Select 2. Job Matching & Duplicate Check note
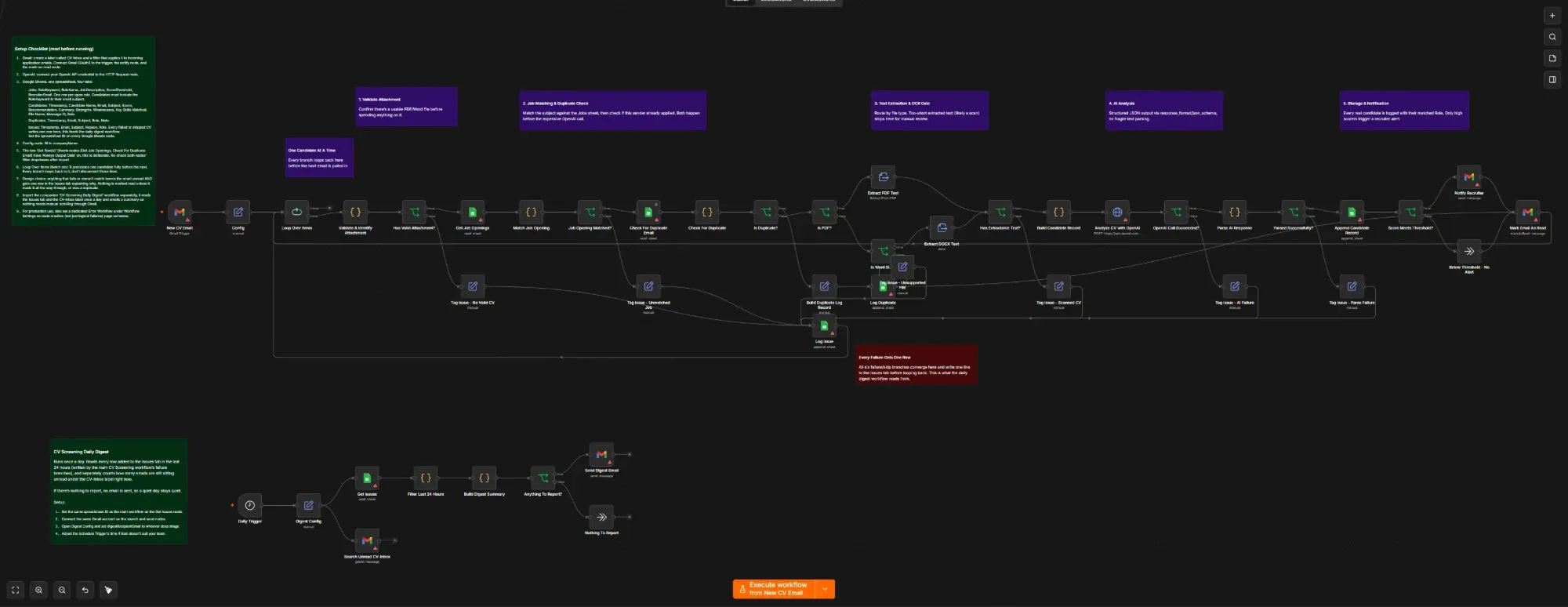The height and width of the screenshot is (607, 1568). click(x=613, y=111)
